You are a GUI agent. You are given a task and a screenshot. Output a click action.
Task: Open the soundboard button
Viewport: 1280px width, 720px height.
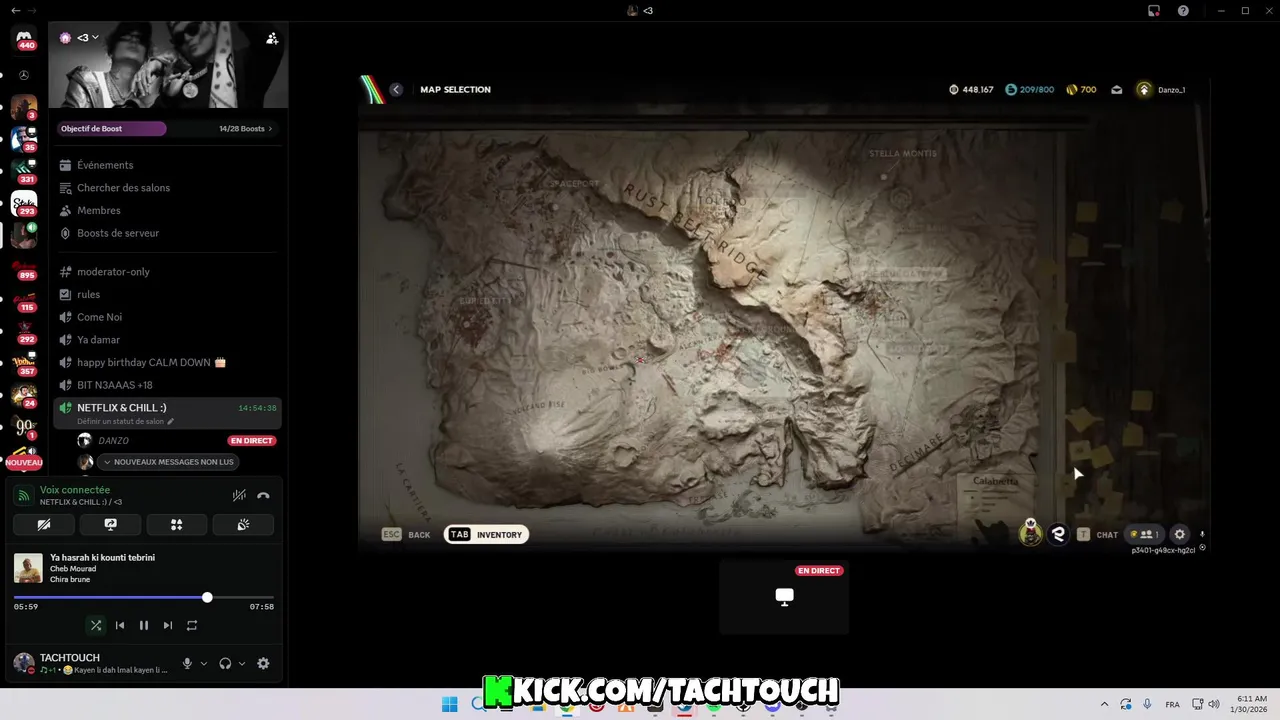(x=243, y=524)
